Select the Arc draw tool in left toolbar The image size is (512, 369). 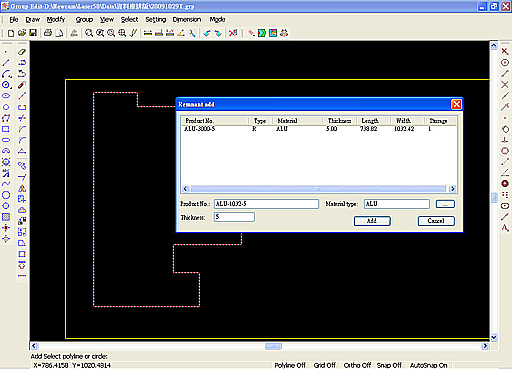click(x=6, y=74)
